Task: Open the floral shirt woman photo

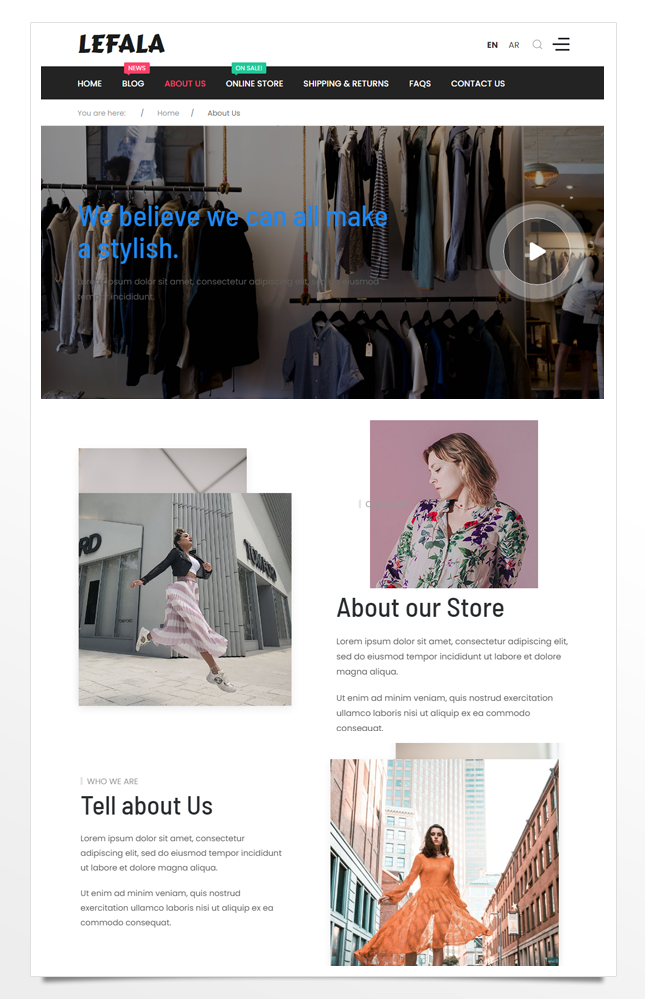Action: pyautogui.click(x=454, y=504)
